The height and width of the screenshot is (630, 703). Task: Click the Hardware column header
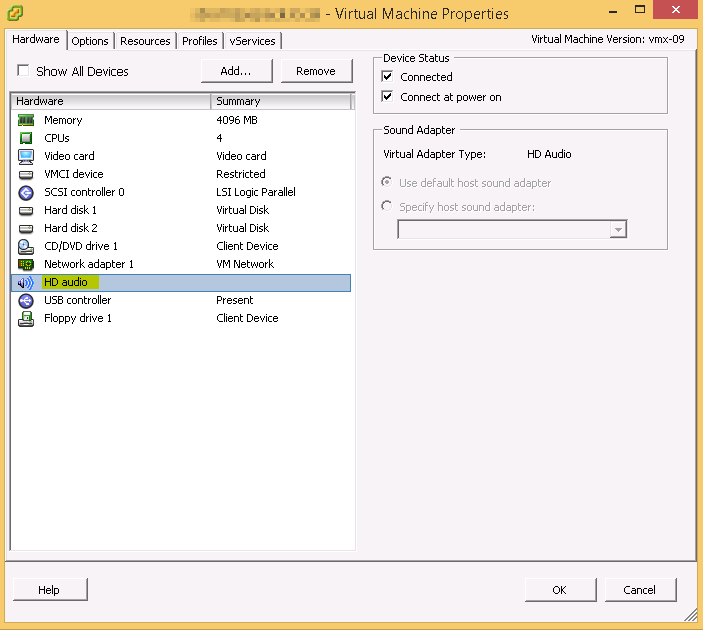[111, 101]
